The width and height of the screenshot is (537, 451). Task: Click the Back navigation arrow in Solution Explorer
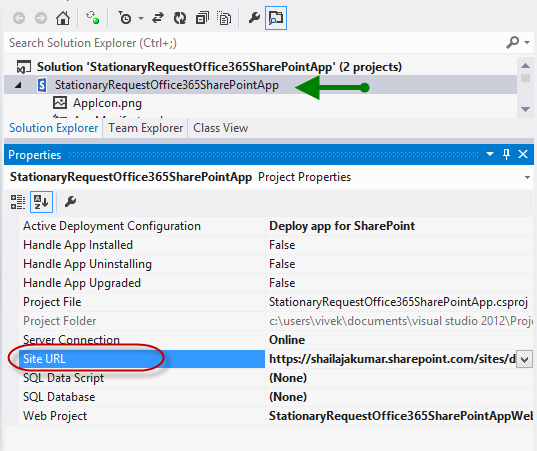pyautogui.click(x=19, y=18)
